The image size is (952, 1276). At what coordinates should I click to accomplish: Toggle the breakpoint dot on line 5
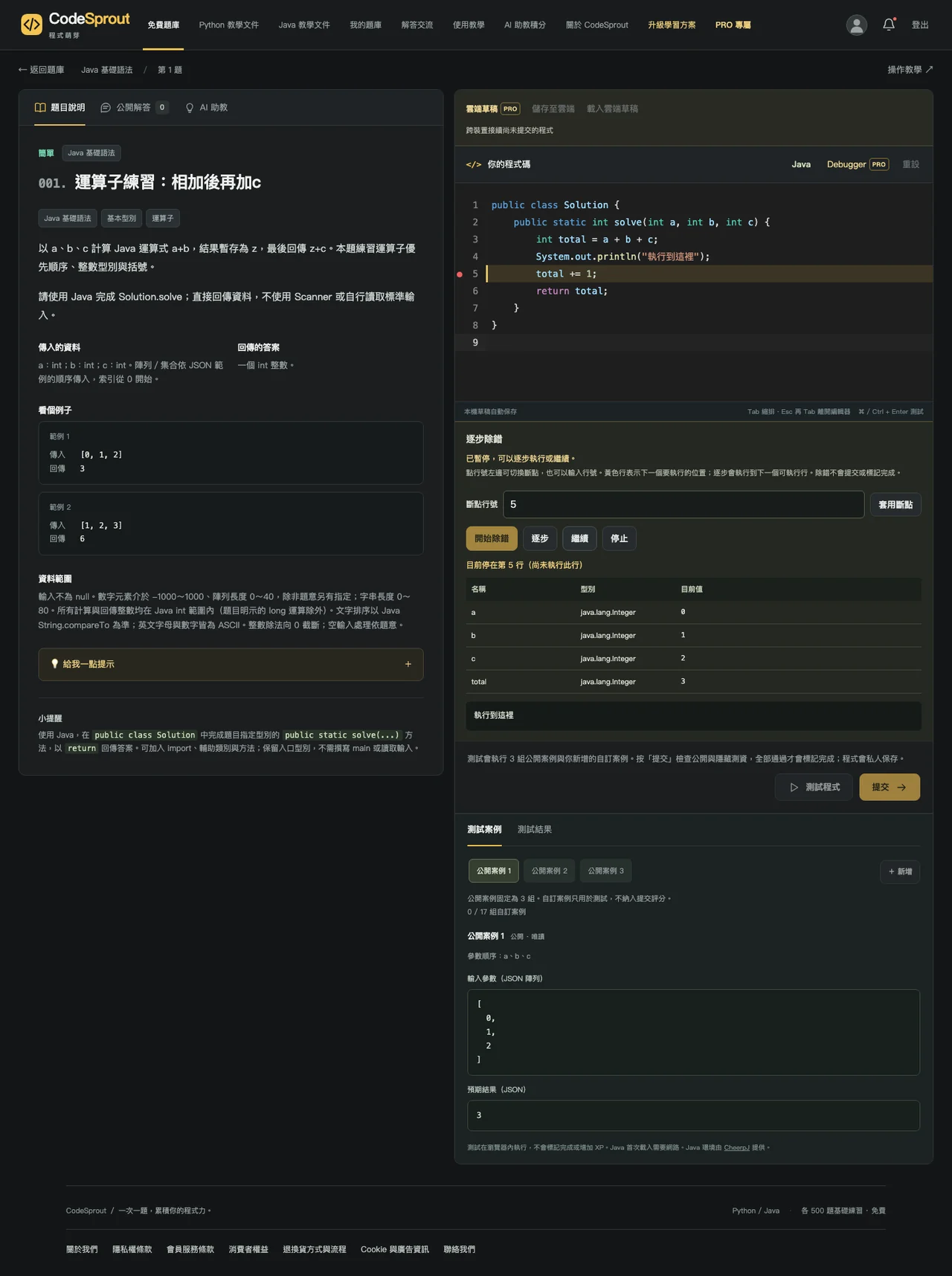[460, 274]
